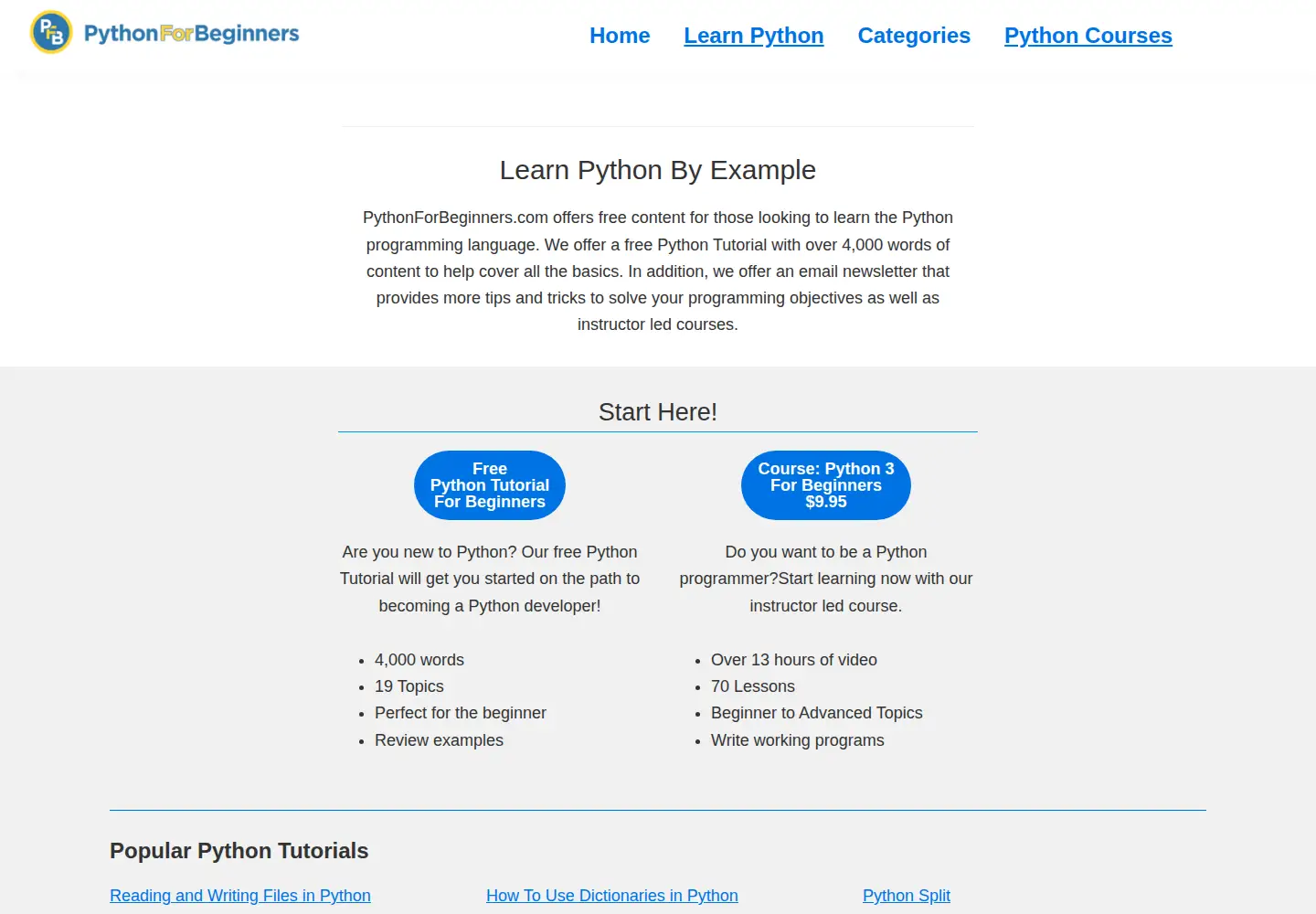The image size is (1316, 914).
Task: Click the 'Perfect for the beginner' list item
Action: (x=461, y=713)
